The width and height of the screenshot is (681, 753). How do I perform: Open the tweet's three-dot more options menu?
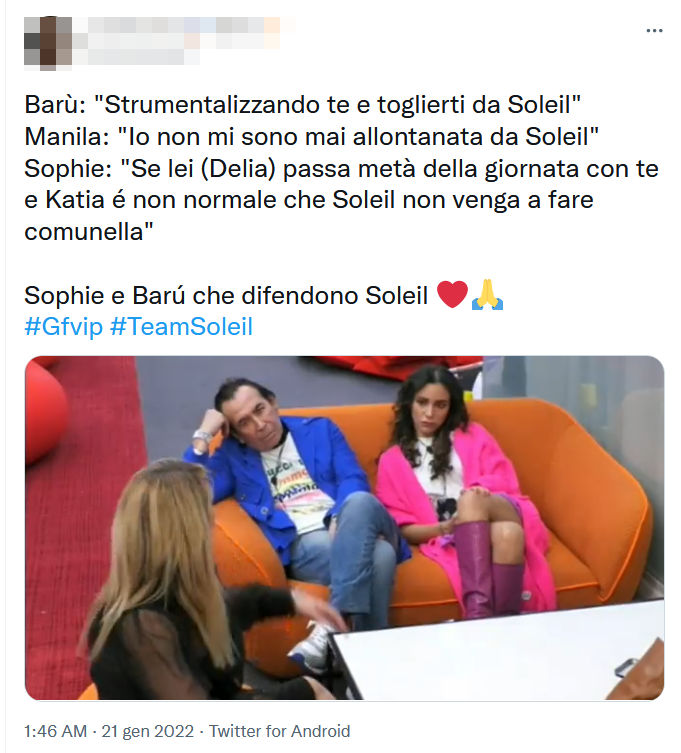pos(654,31)
